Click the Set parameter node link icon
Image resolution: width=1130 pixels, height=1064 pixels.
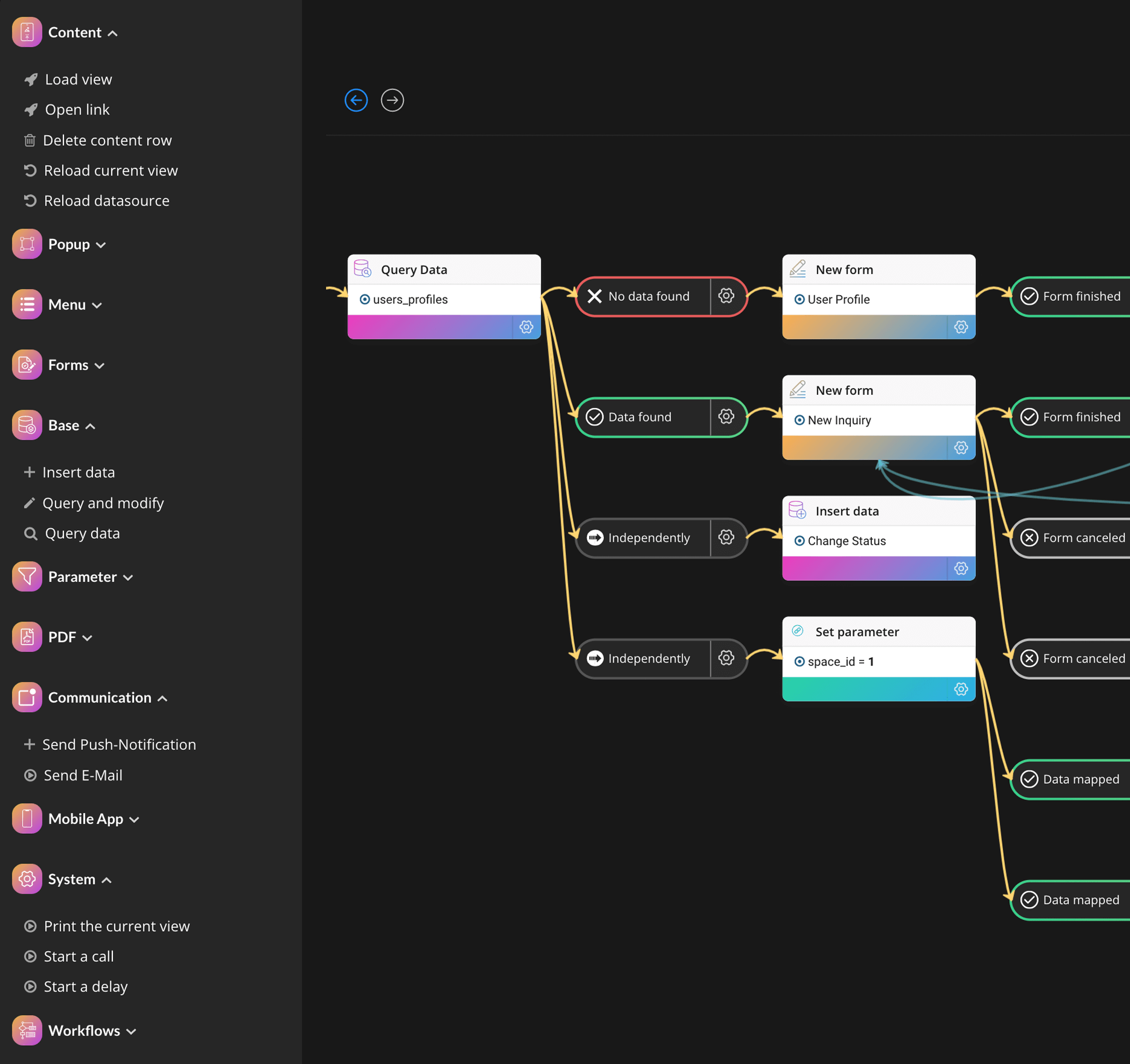[797, 630]
